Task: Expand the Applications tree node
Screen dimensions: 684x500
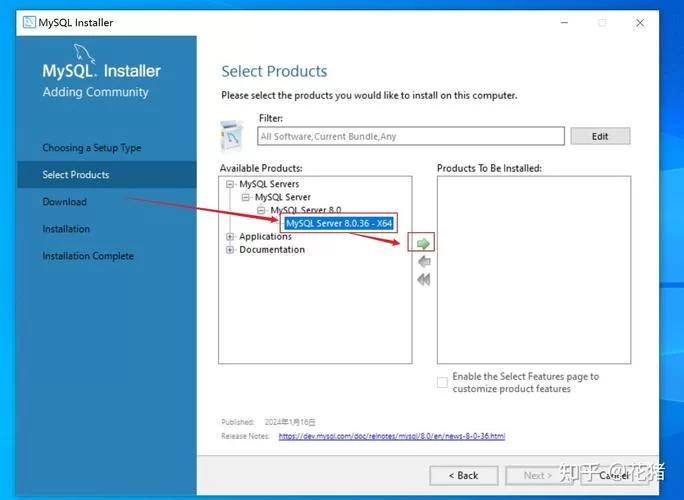Action: click(x=230, y=236)
